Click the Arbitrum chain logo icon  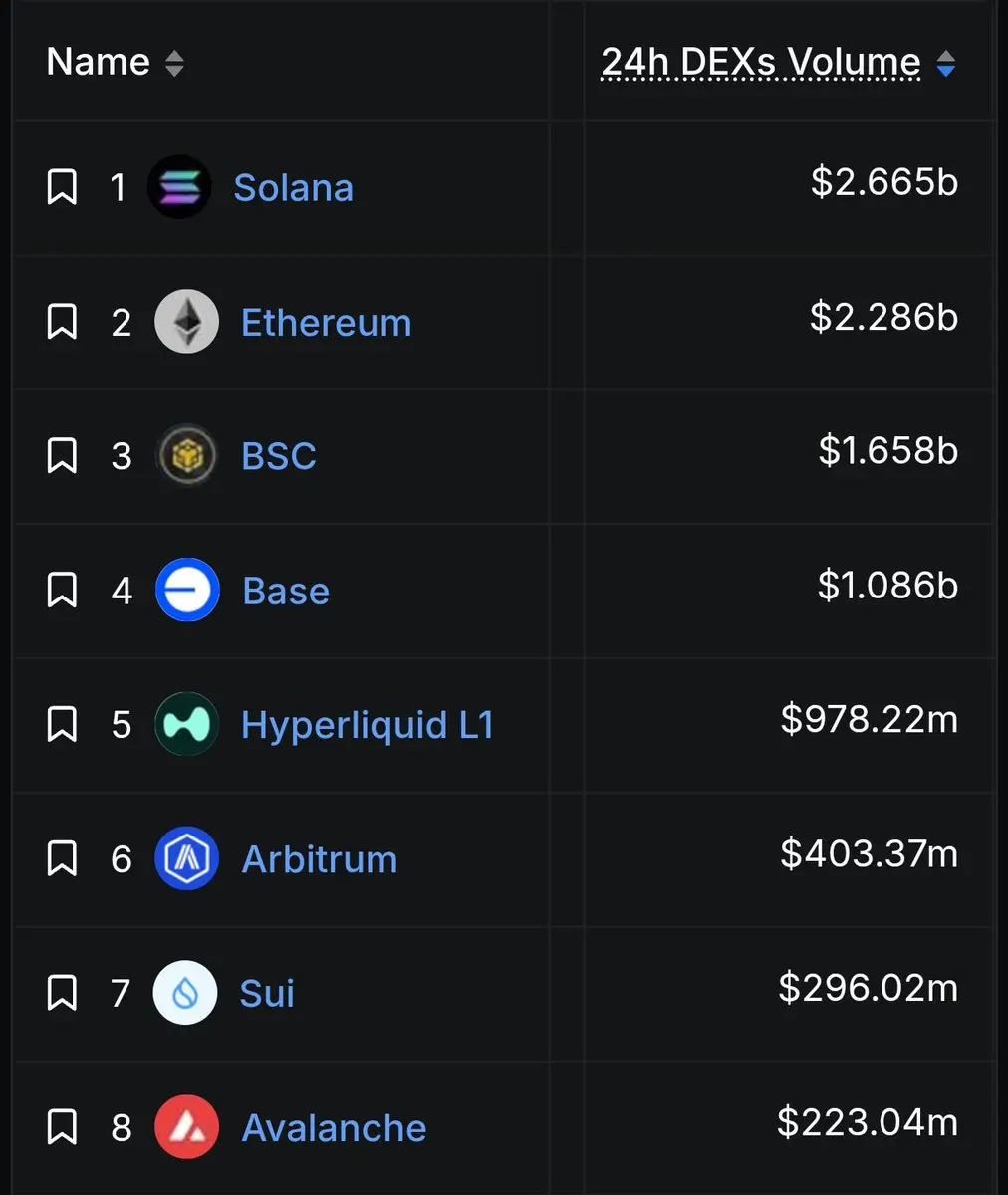186,858
